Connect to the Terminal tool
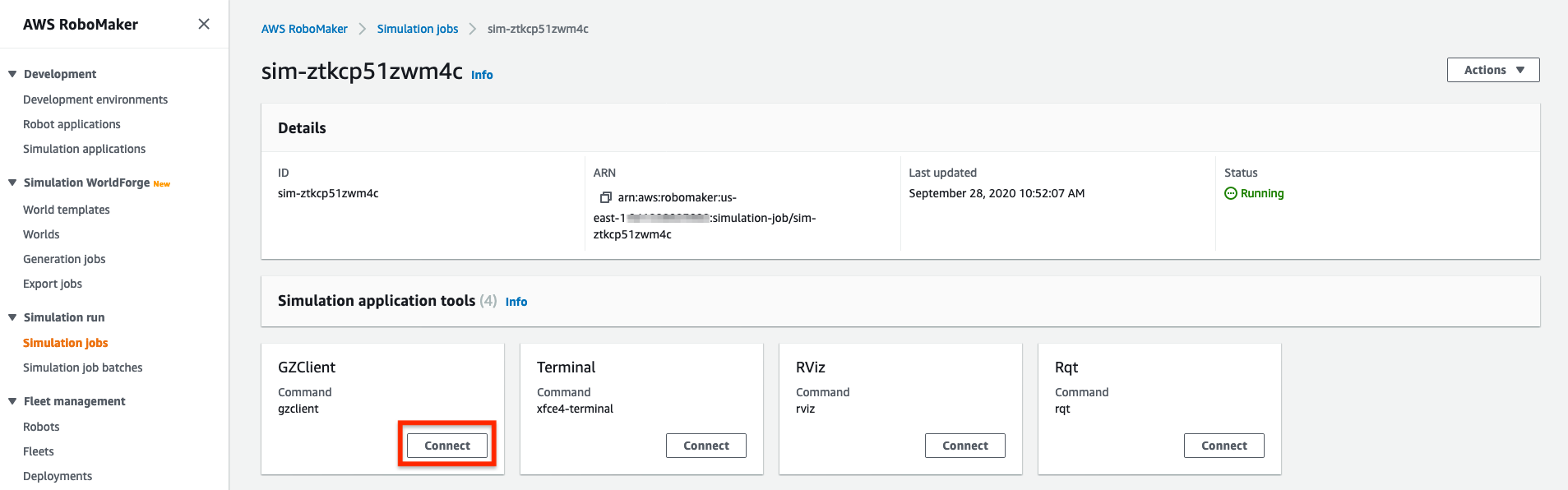The image size is (1568, 490). click(706, 446)
